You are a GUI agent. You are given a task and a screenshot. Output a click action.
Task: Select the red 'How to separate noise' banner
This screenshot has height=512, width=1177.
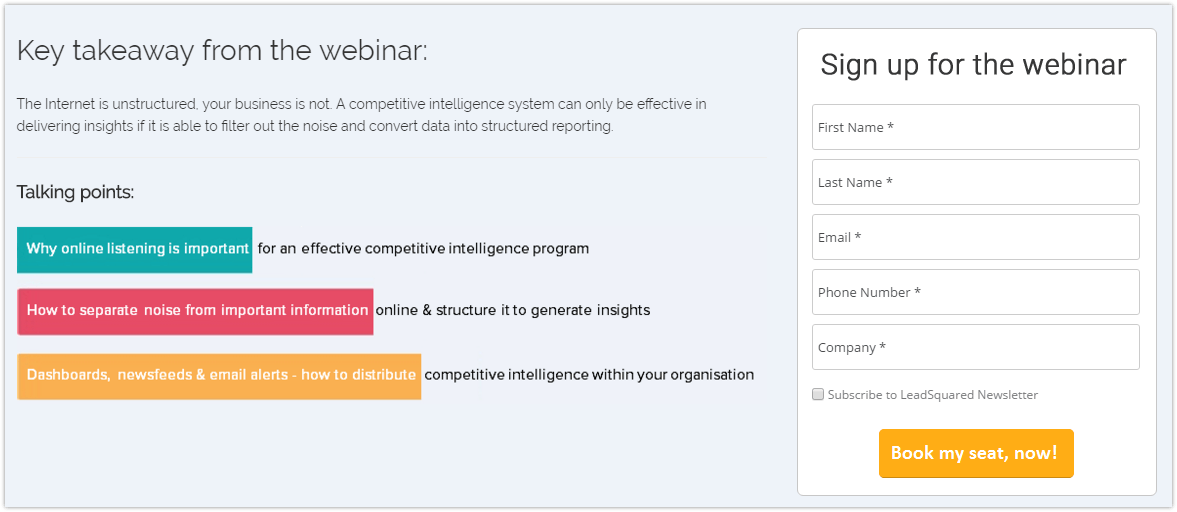[195, 311]
